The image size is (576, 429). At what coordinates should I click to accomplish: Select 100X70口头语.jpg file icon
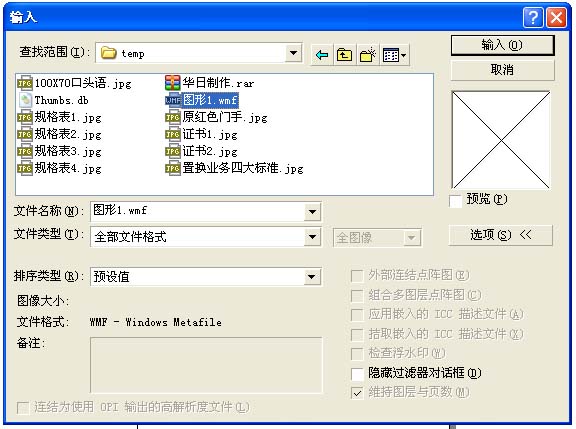(25, 83)
